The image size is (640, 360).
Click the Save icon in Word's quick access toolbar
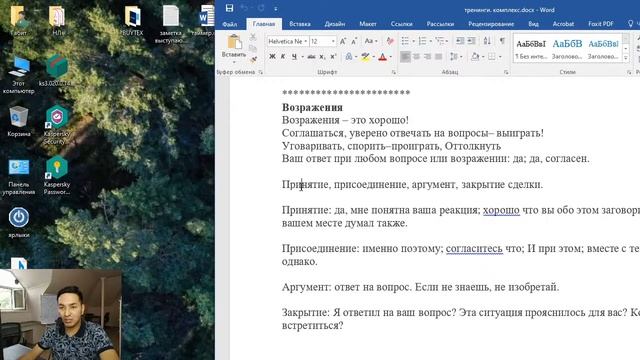point(229,8)
